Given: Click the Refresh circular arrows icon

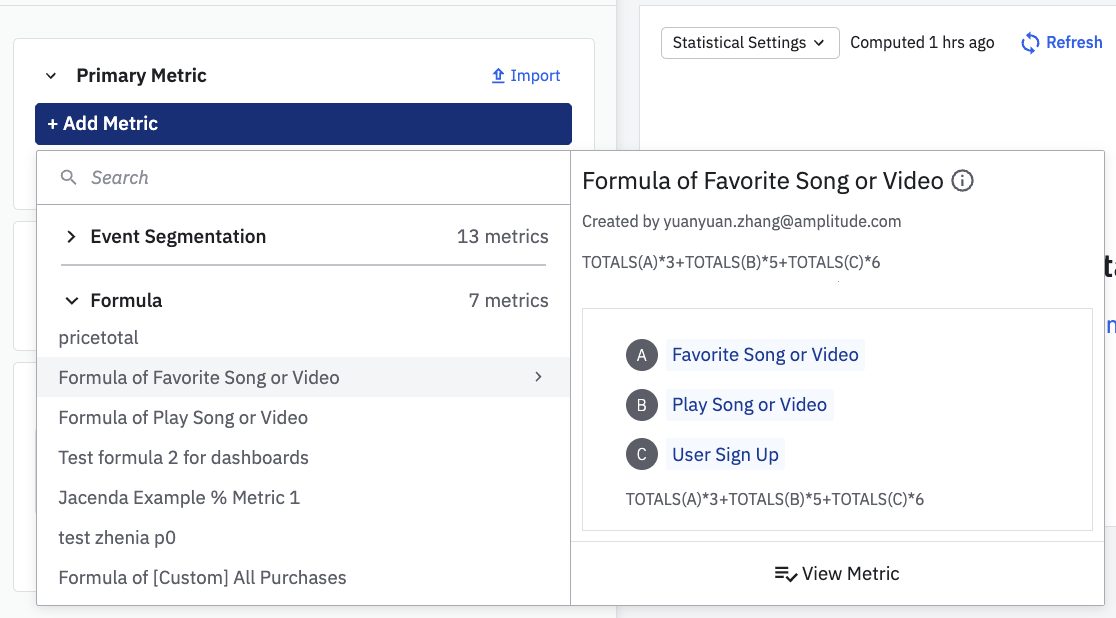Looking at the screenshot, I should click(x=1030, y=43).
